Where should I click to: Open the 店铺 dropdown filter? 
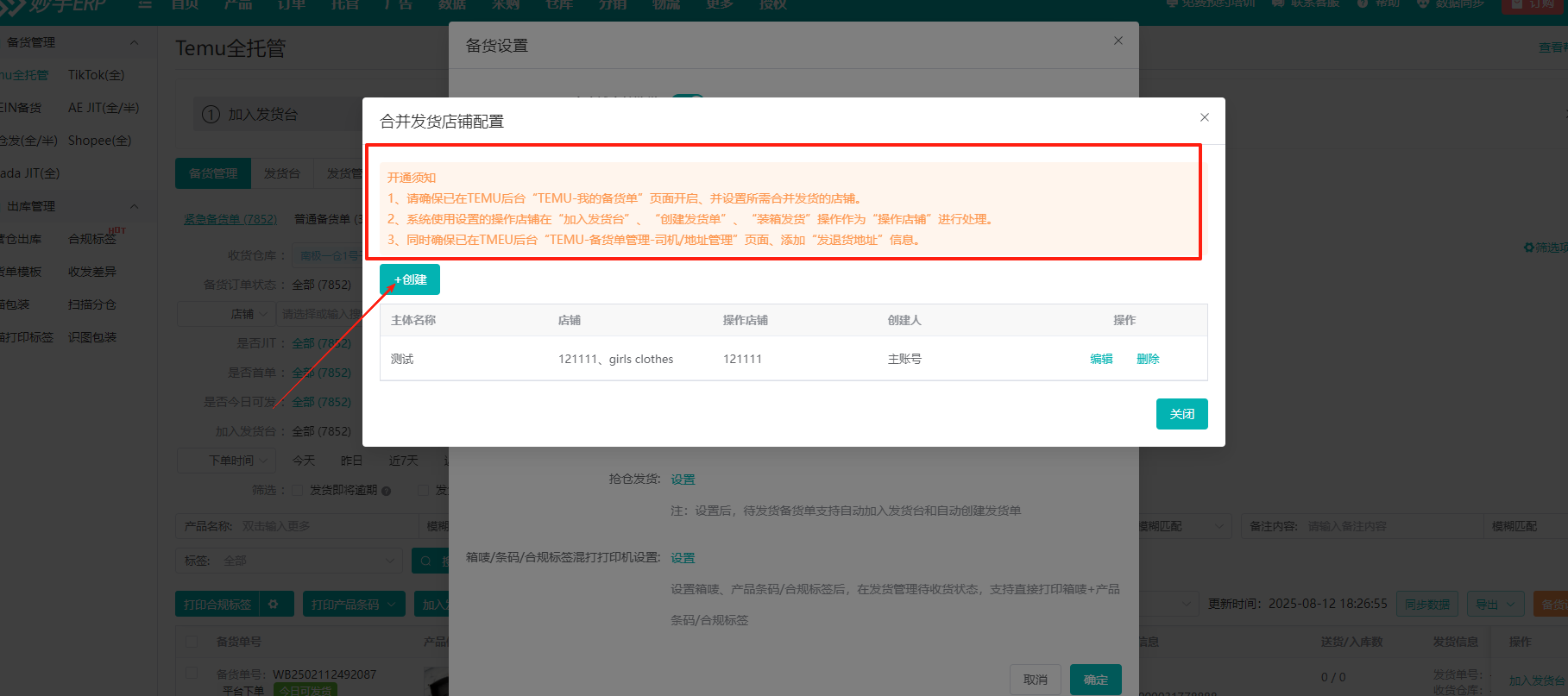click(226, 314)
